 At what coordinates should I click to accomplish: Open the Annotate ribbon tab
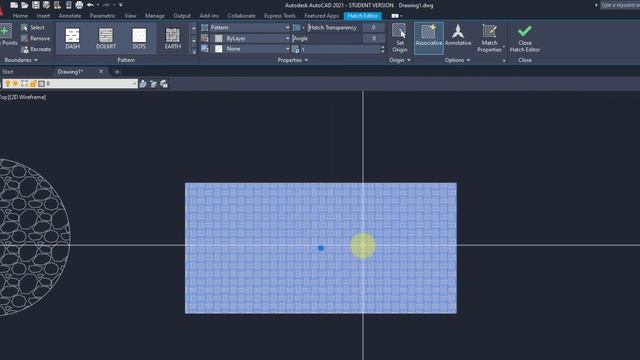click(70, 16)
